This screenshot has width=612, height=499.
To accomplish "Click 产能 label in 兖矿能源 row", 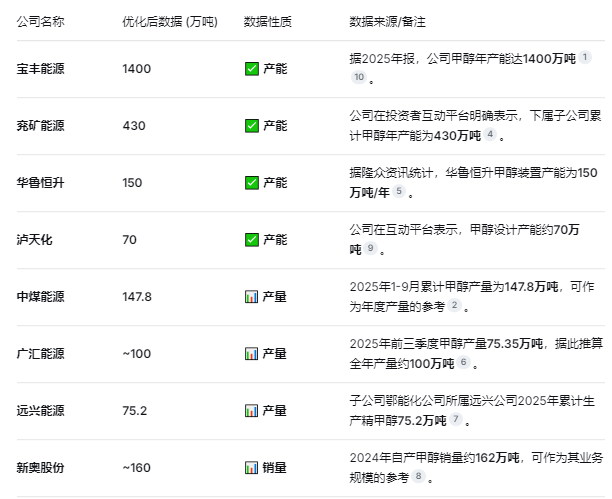I will [x=275, y=126].
